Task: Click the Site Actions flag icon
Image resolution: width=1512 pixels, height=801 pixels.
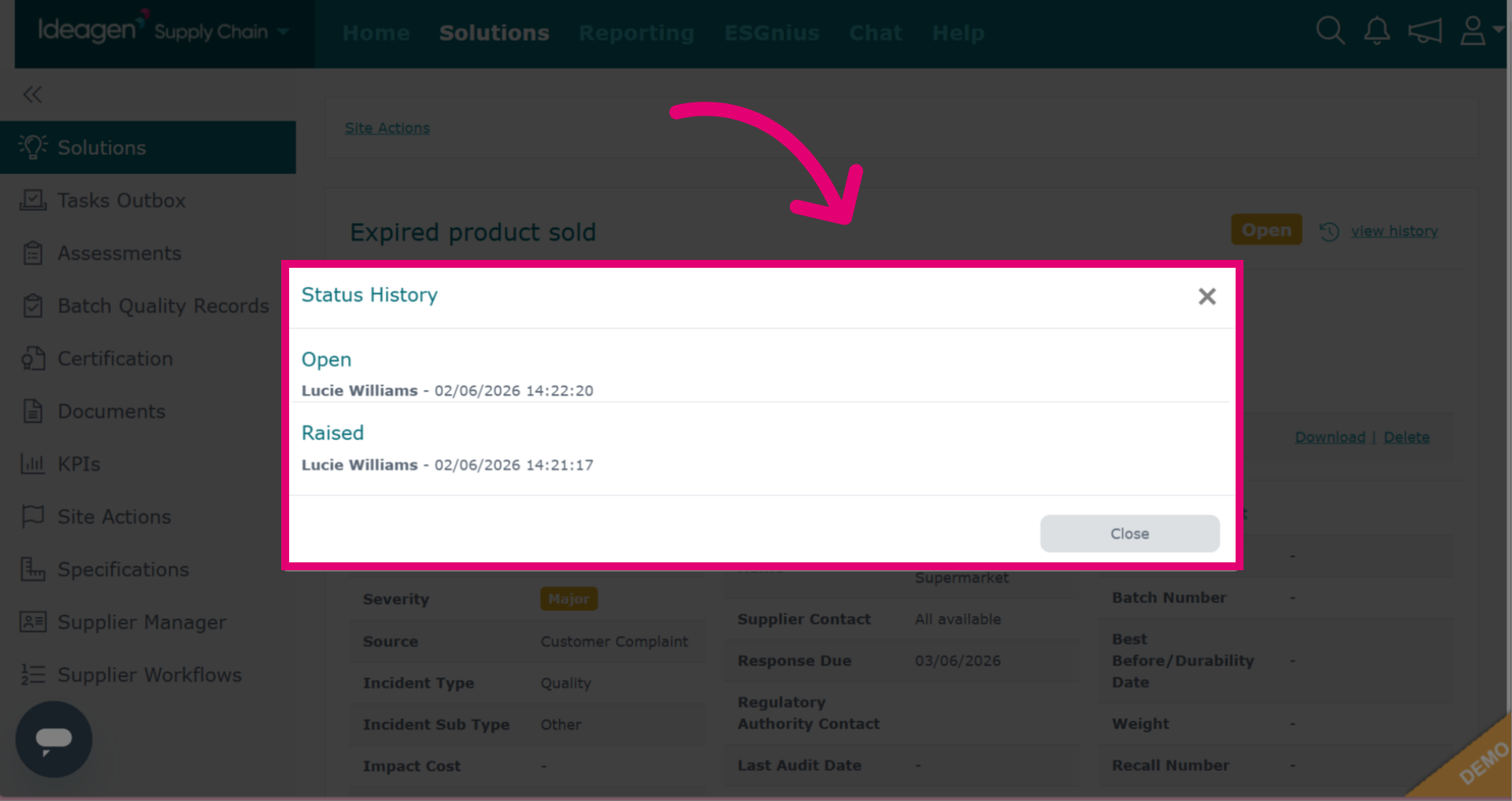Action: [33, 517]
